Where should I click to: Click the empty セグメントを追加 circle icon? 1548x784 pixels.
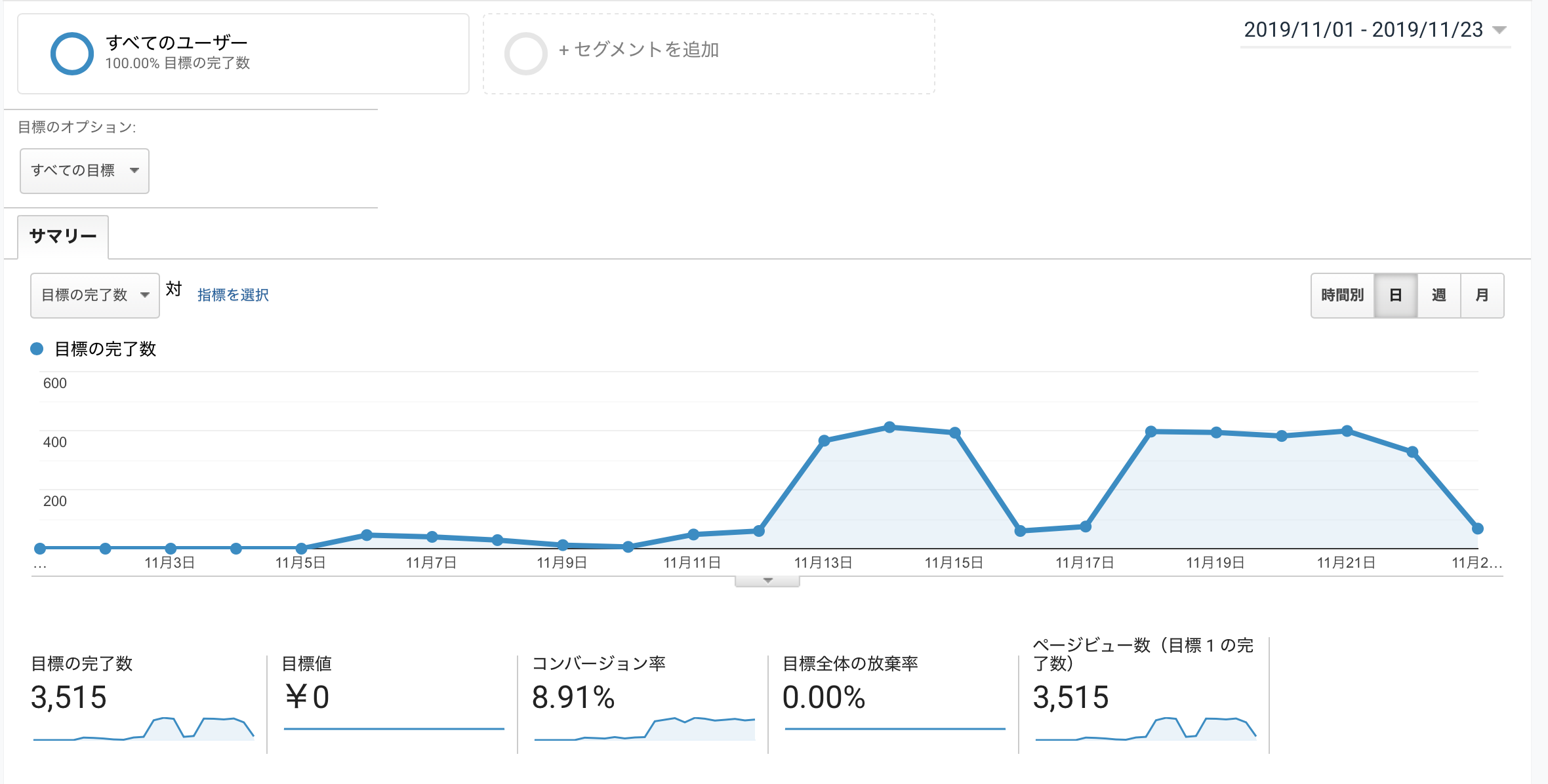[525, 53]
